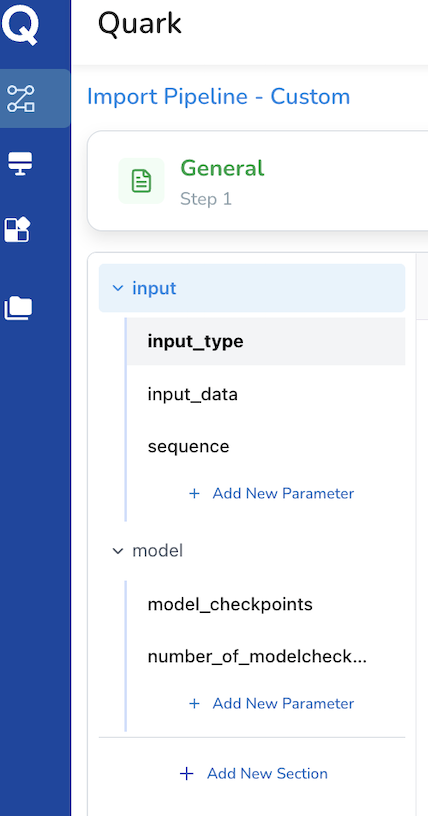
Task: Select the model_checkpoints parameter
Action: coord(266,604)
